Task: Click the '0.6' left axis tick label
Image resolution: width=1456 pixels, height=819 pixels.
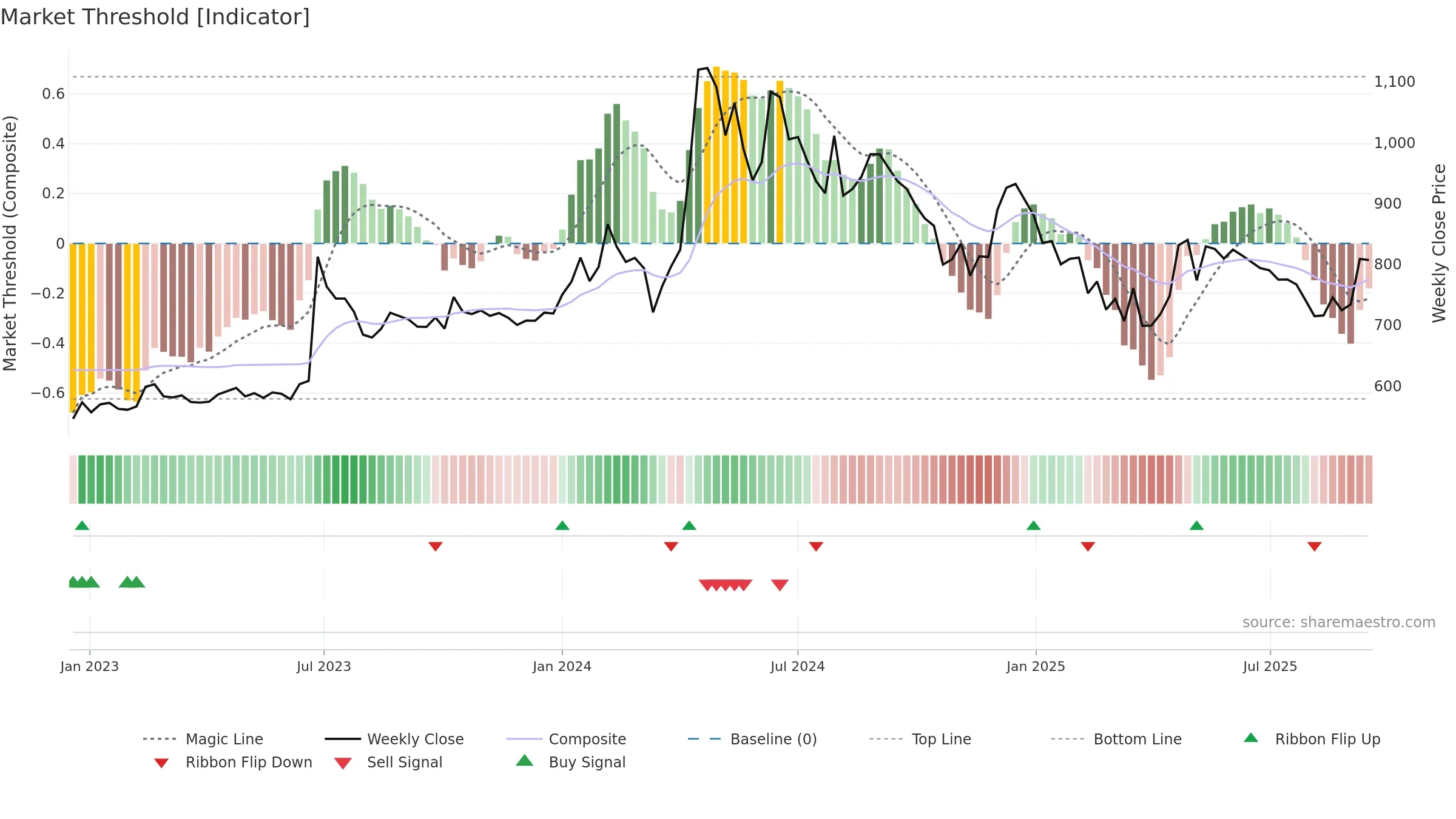Action: [x=53, y=94]
